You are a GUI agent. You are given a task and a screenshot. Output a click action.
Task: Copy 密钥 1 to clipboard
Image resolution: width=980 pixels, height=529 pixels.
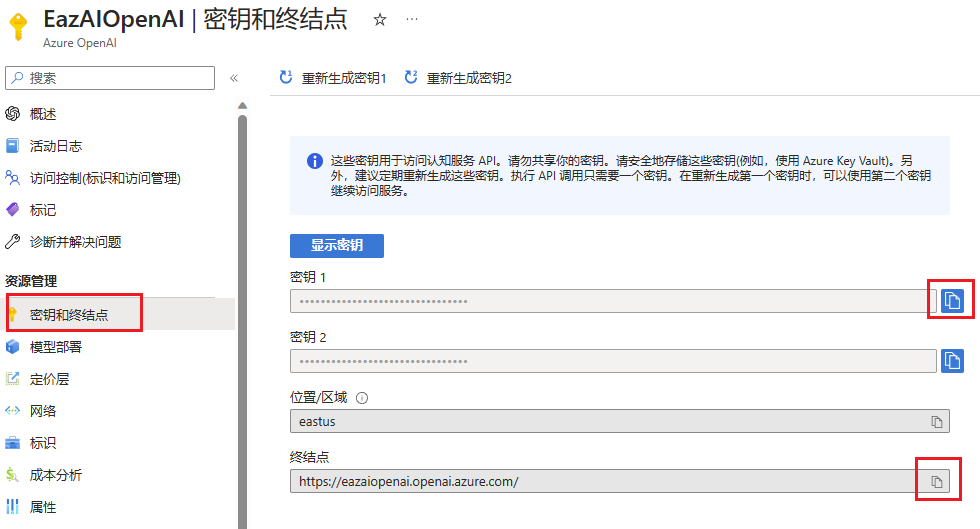(952, 301)
